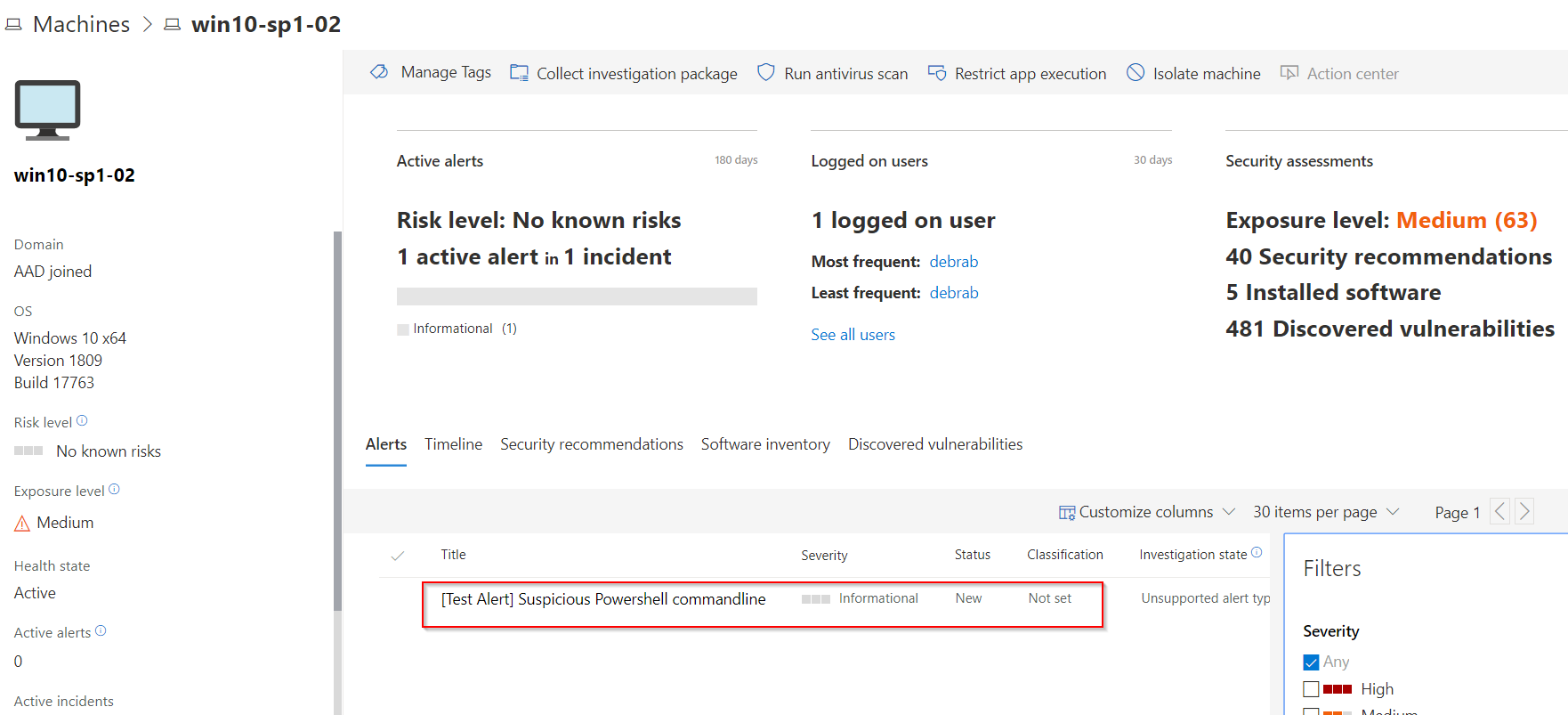1568x715 pixels.
Task: Open the Security recommendations tab
Action: pos(591,444)
